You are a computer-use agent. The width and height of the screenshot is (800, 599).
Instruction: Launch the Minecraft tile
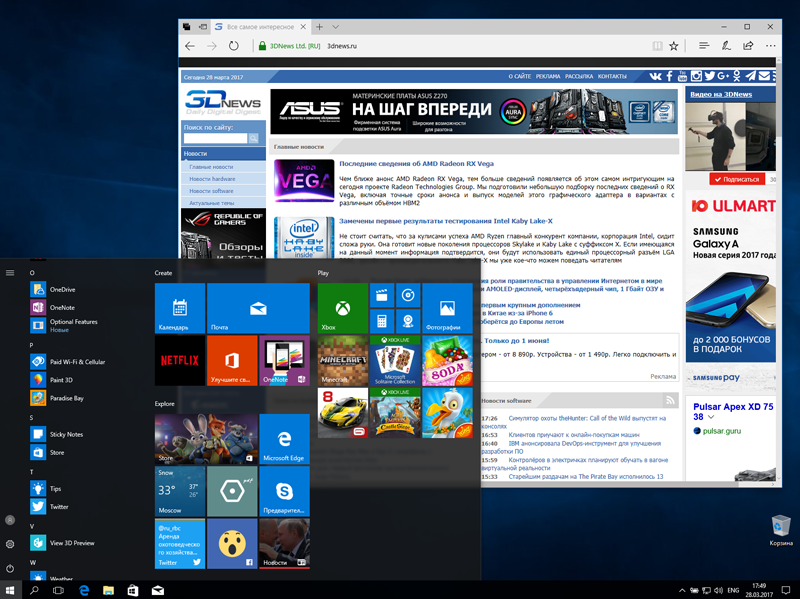tap(342, 360)
